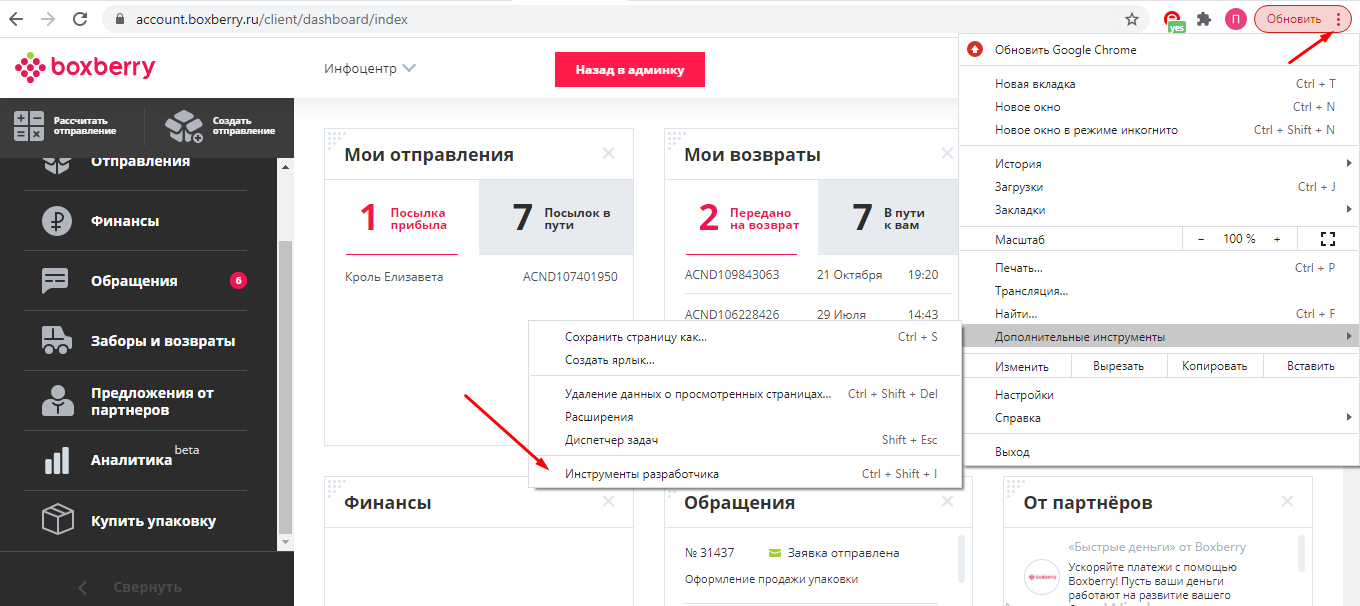
Task: Choose Создать ярлык... in submenu
Action: click(745, 360)
